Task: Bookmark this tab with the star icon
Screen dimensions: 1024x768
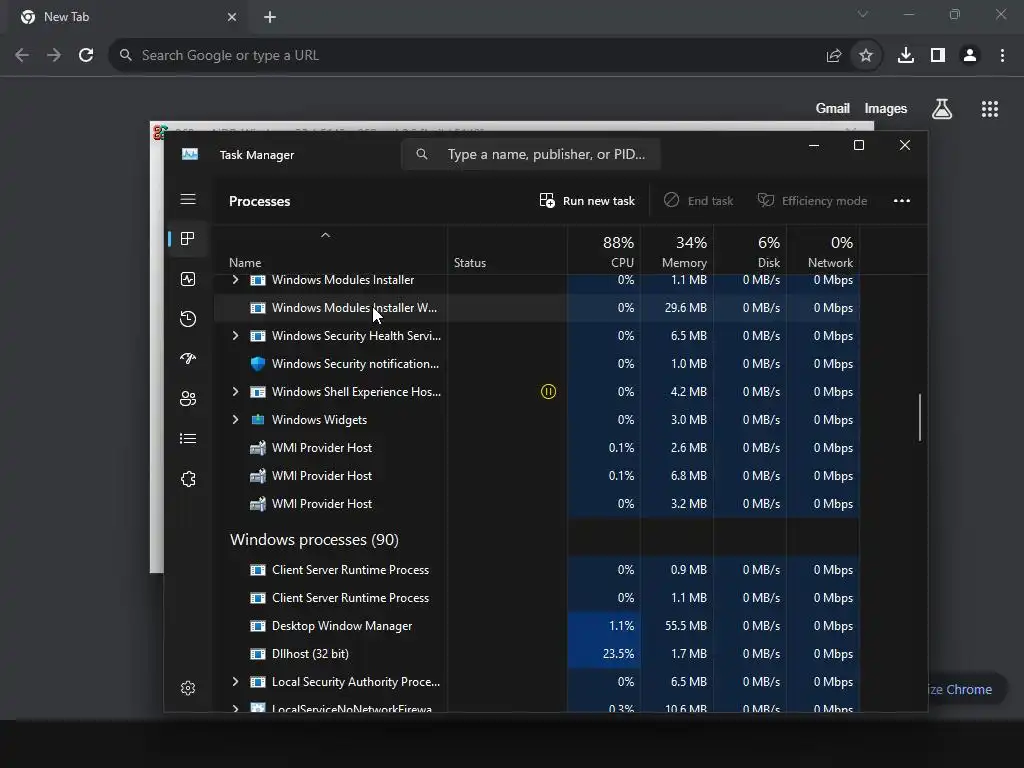Action: tap(866, 56)
